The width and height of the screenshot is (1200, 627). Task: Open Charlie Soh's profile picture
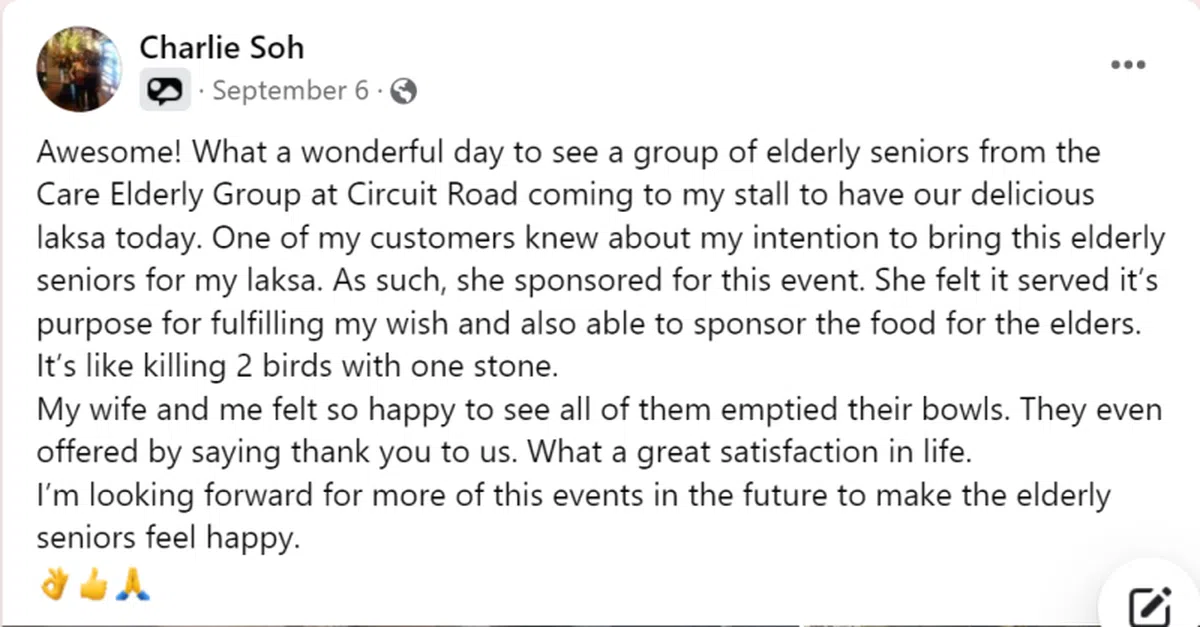point(79,69)
